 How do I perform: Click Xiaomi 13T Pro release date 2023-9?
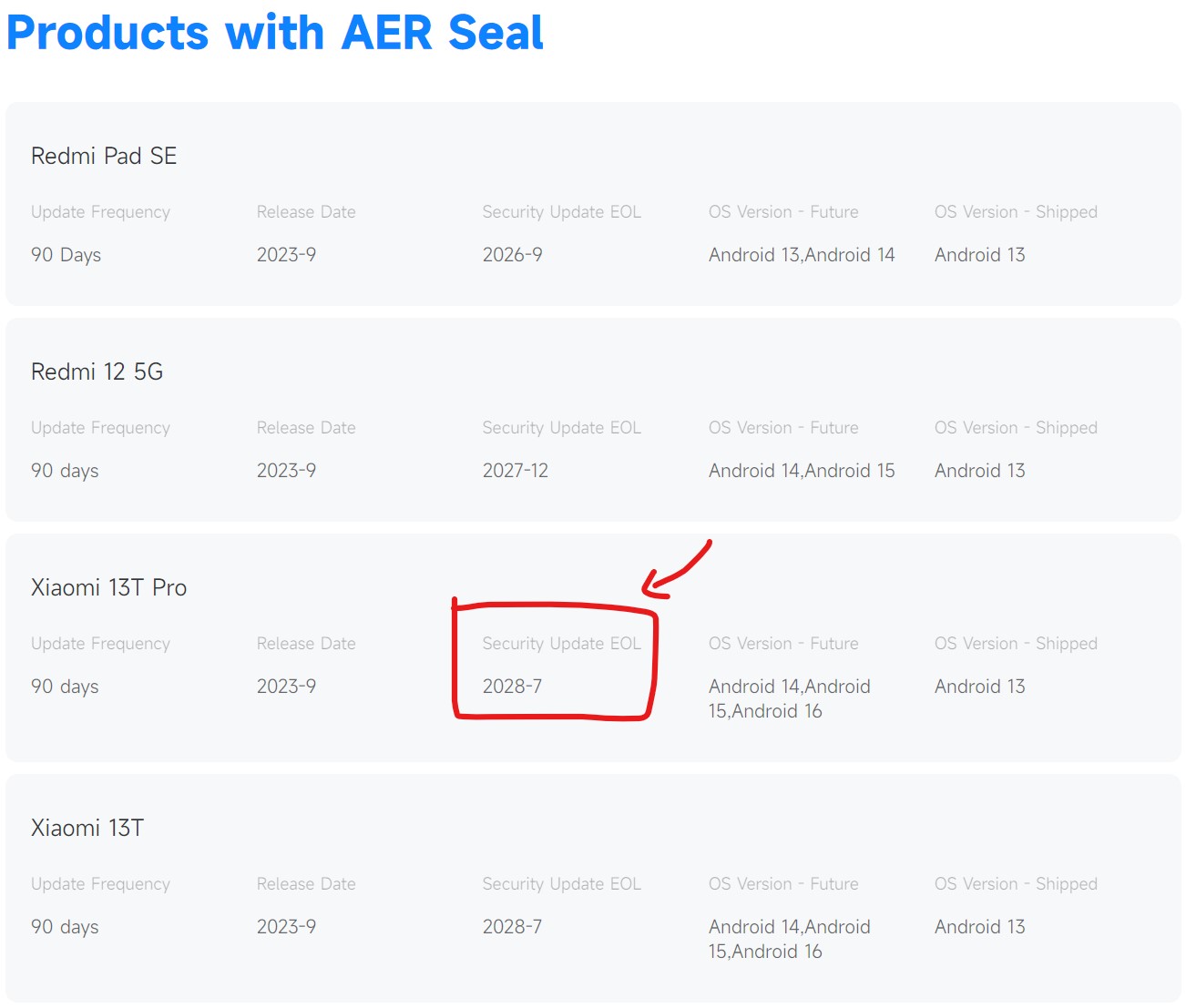286,687
